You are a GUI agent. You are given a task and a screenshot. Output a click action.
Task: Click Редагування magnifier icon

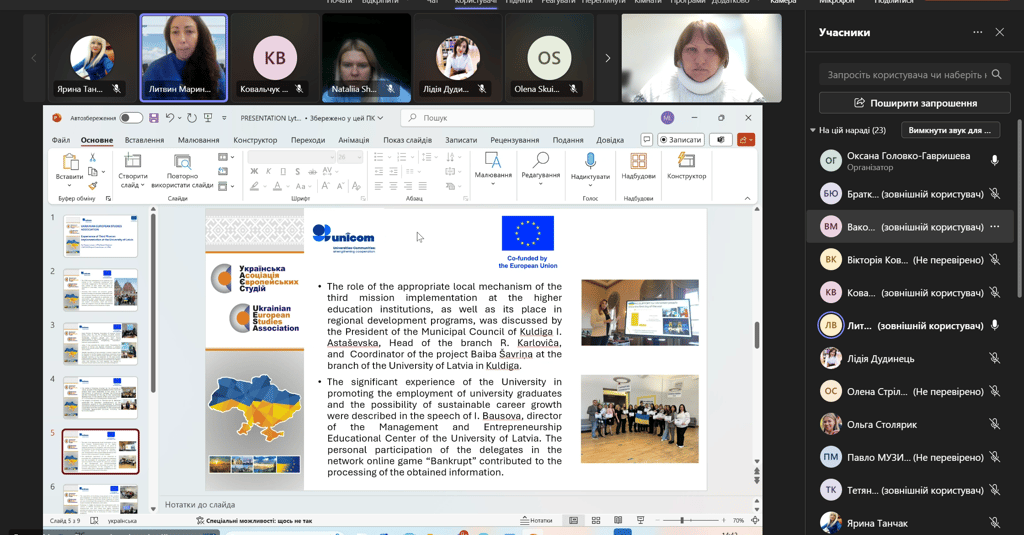click(x=541, y=161)
